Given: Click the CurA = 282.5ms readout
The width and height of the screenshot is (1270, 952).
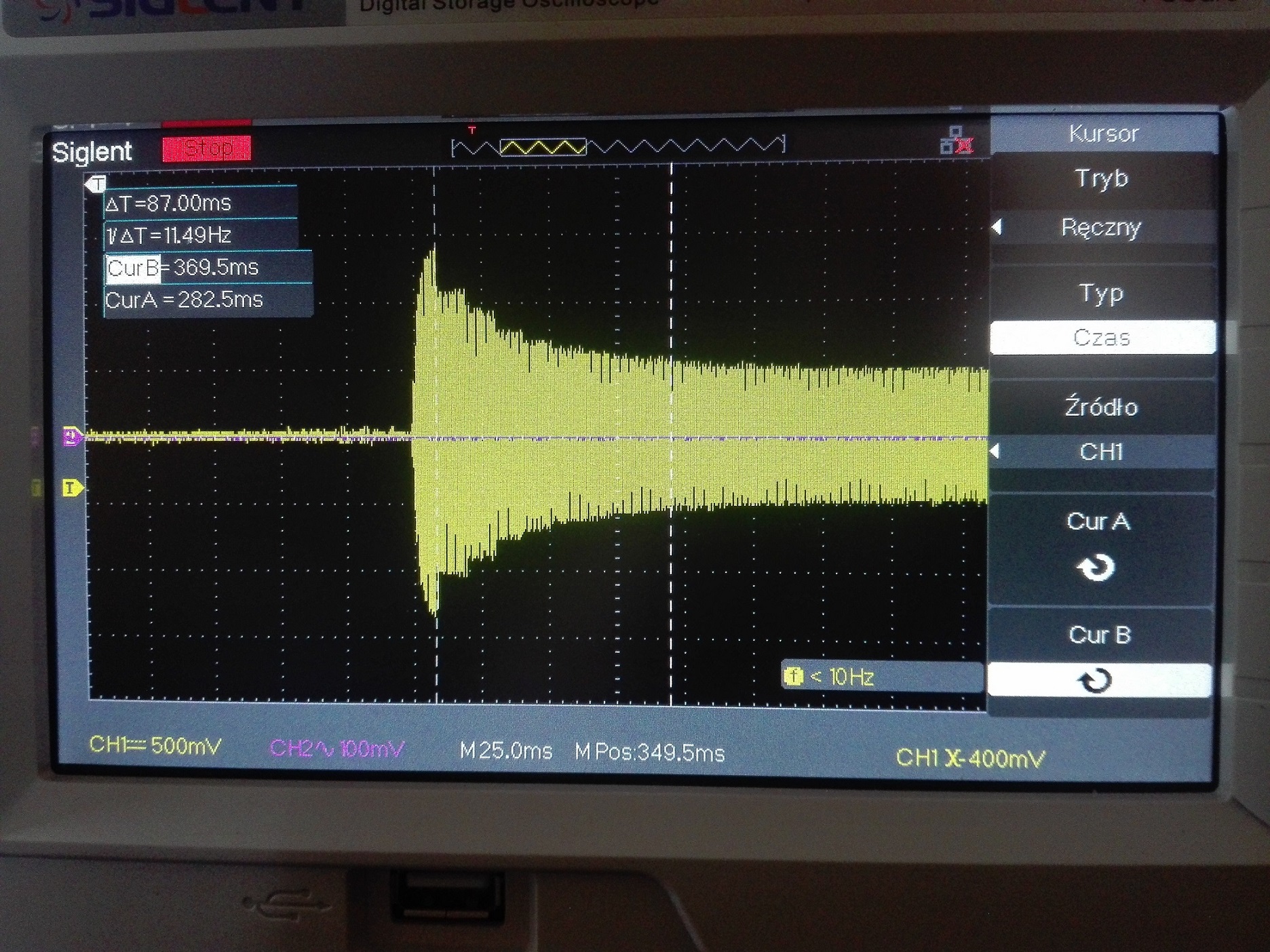Looking at the screenshot, I should click(184, 300).
